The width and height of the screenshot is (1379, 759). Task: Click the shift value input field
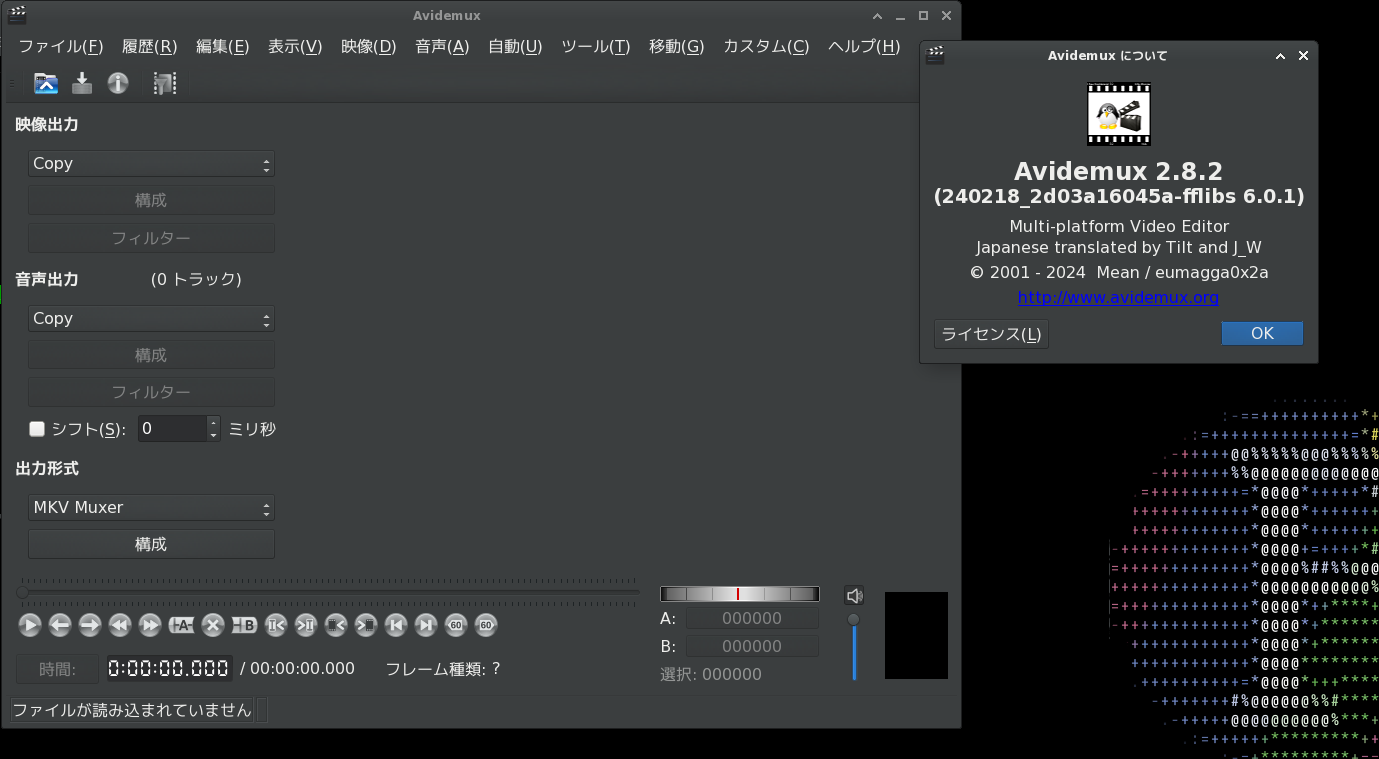pyautogui.click(x=172, y=429)
